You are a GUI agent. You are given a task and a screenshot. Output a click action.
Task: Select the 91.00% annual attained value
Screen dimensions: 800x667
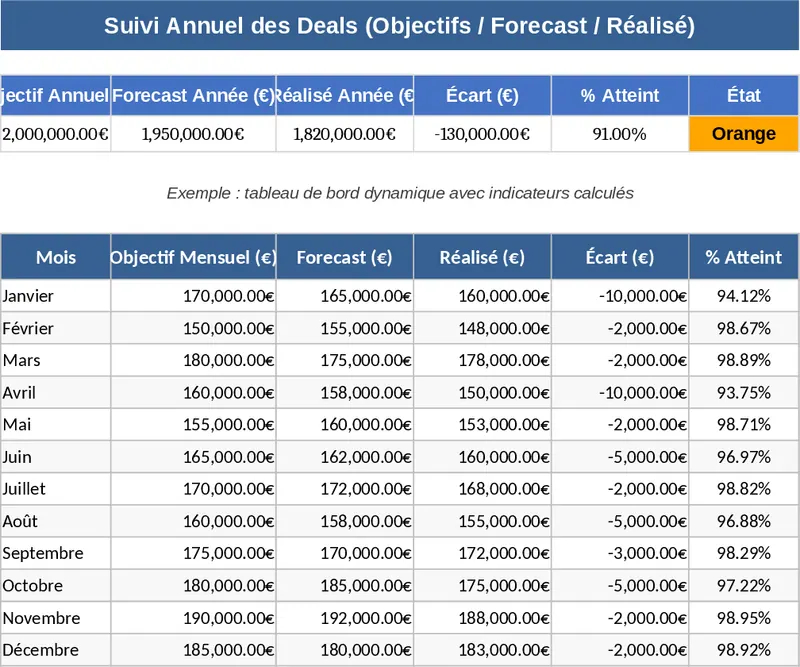619,134
